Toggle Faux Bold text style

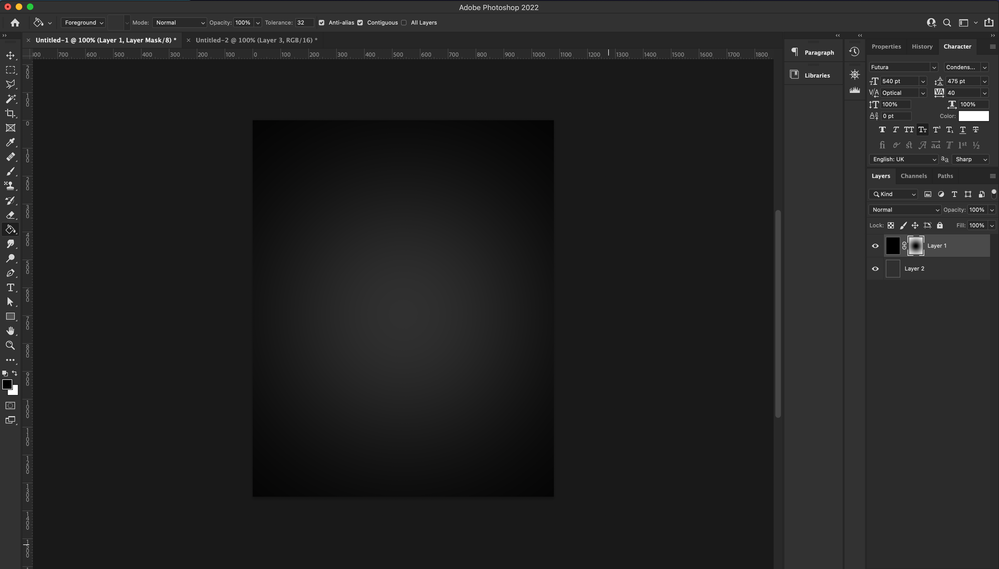point(882,129)
